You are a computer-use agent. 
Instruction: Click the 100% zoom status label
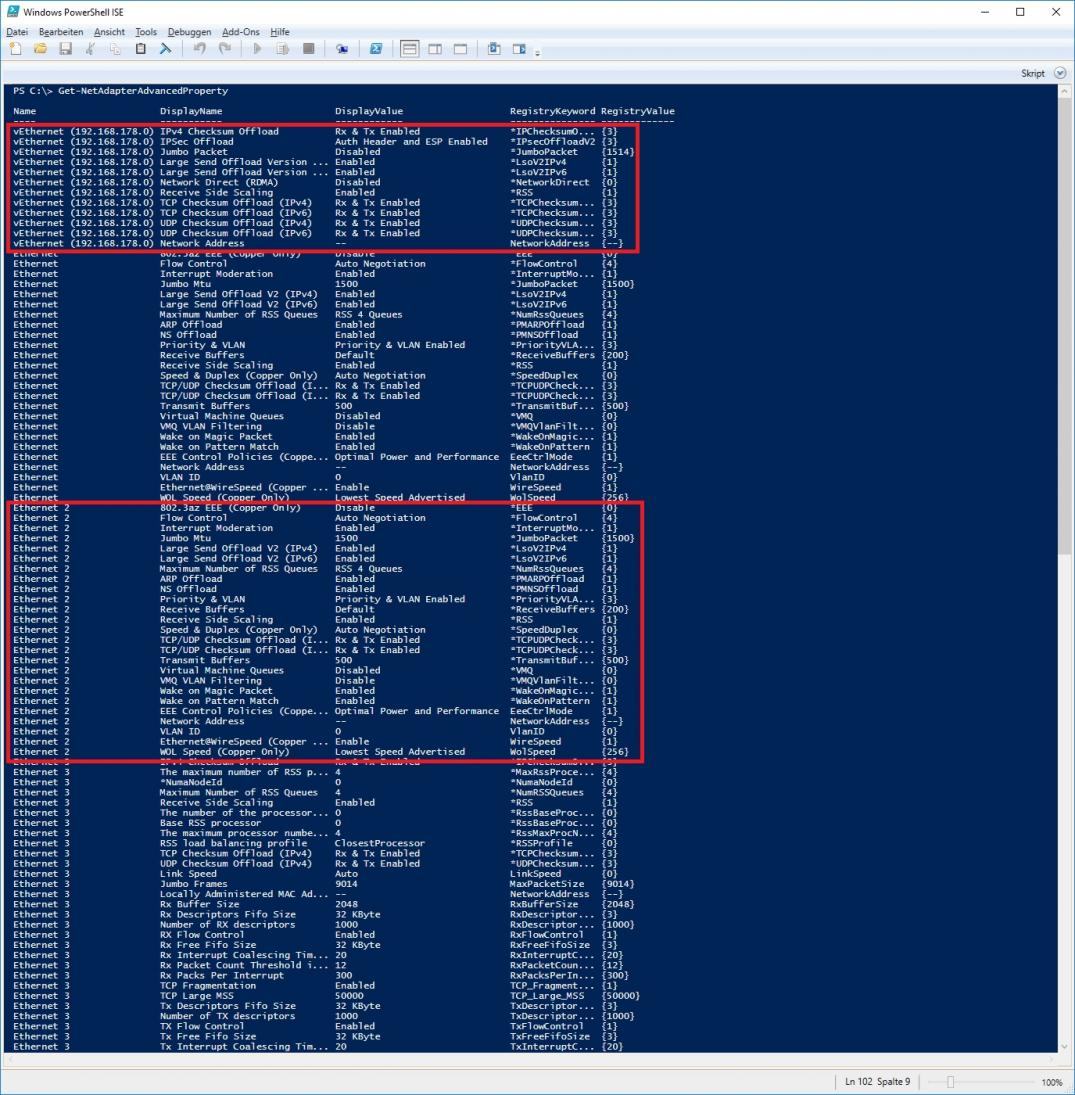point(1052,1082)
